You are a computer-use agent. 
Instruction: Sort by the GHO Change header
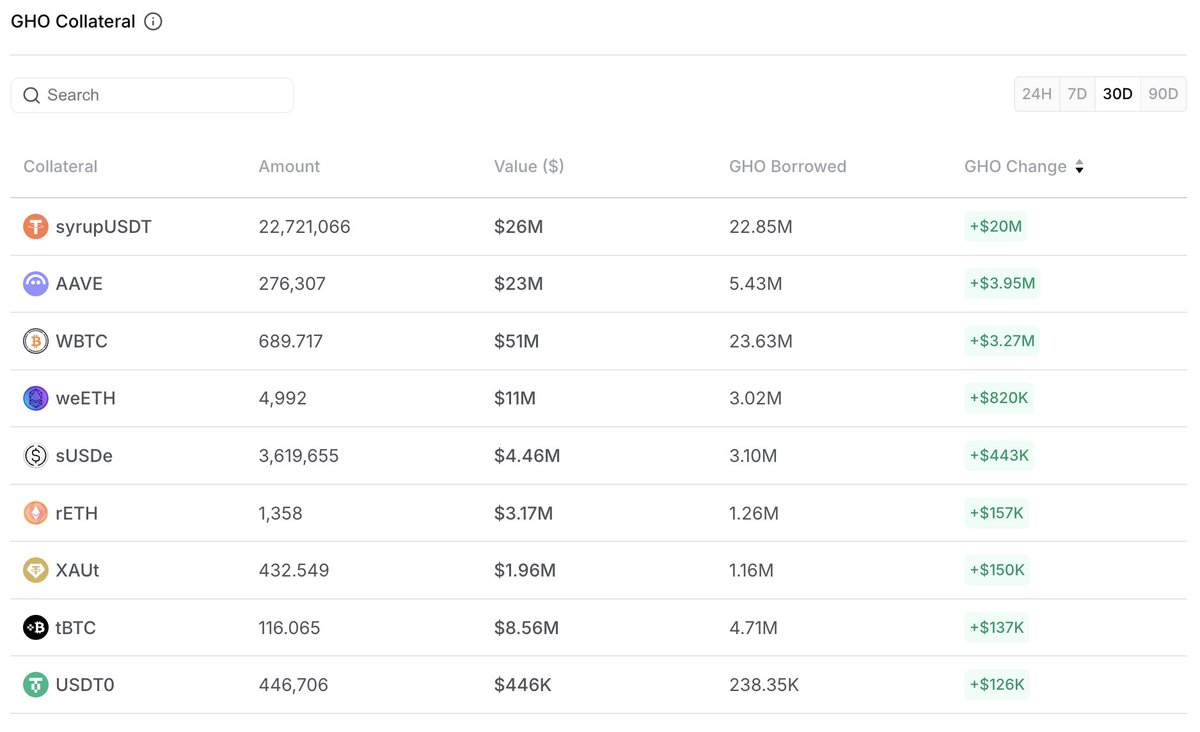[x=1016, y=167]
